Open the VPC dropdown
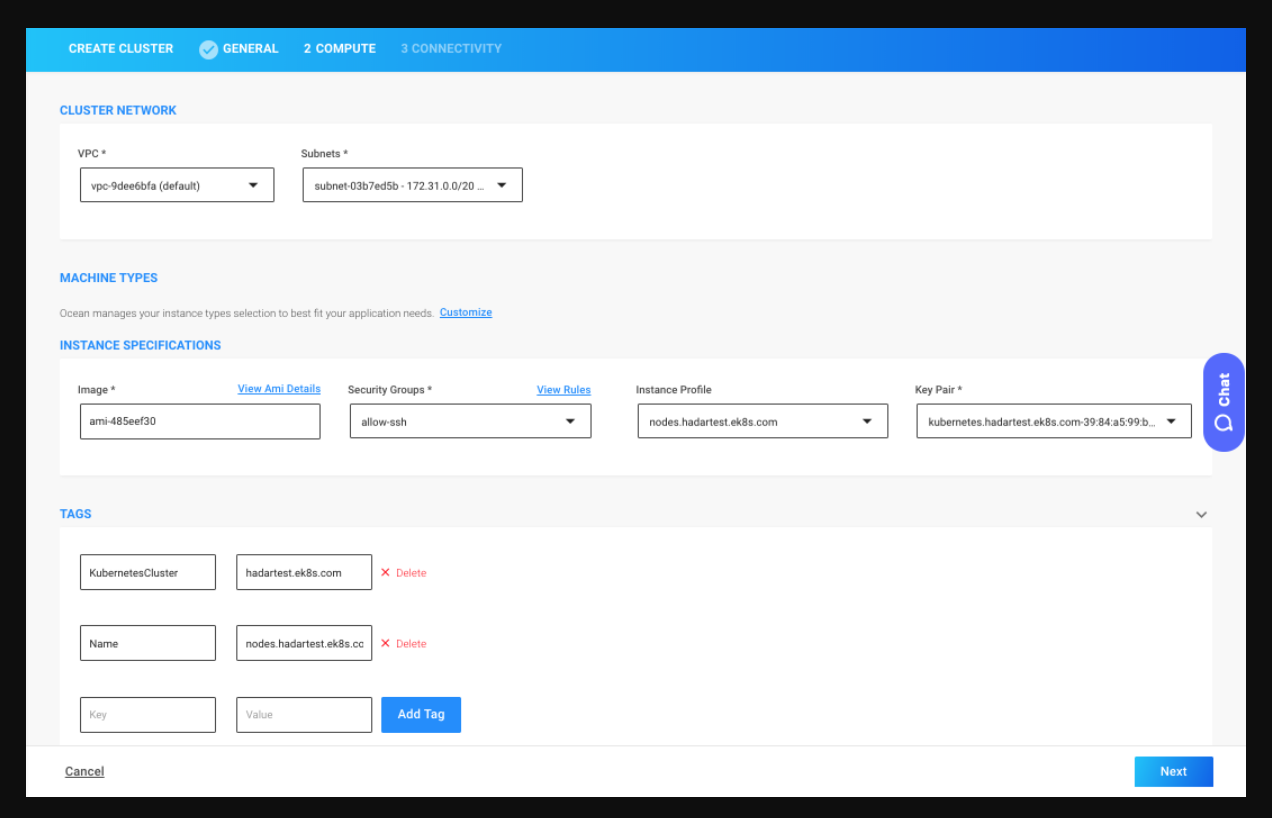The image size is (1272, 818). point(177,185)
